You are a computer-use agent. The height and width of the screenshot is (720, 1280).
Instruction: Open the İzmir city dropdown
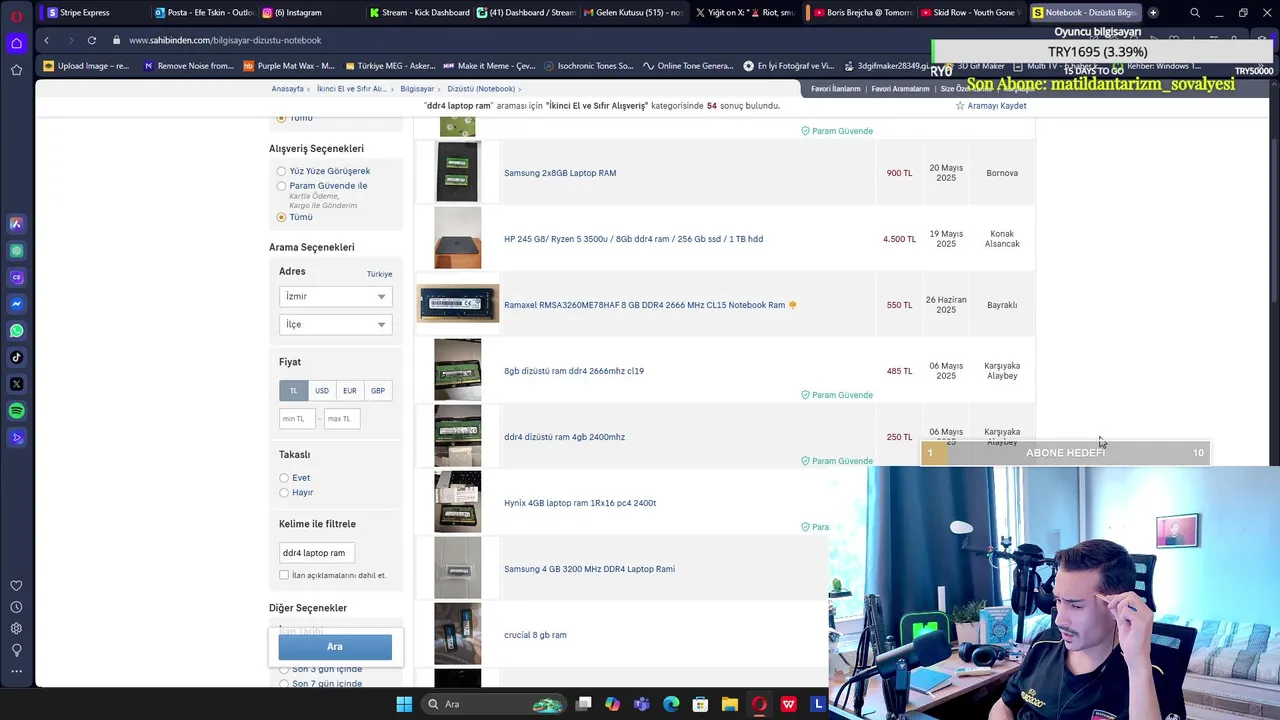point(335,296)
